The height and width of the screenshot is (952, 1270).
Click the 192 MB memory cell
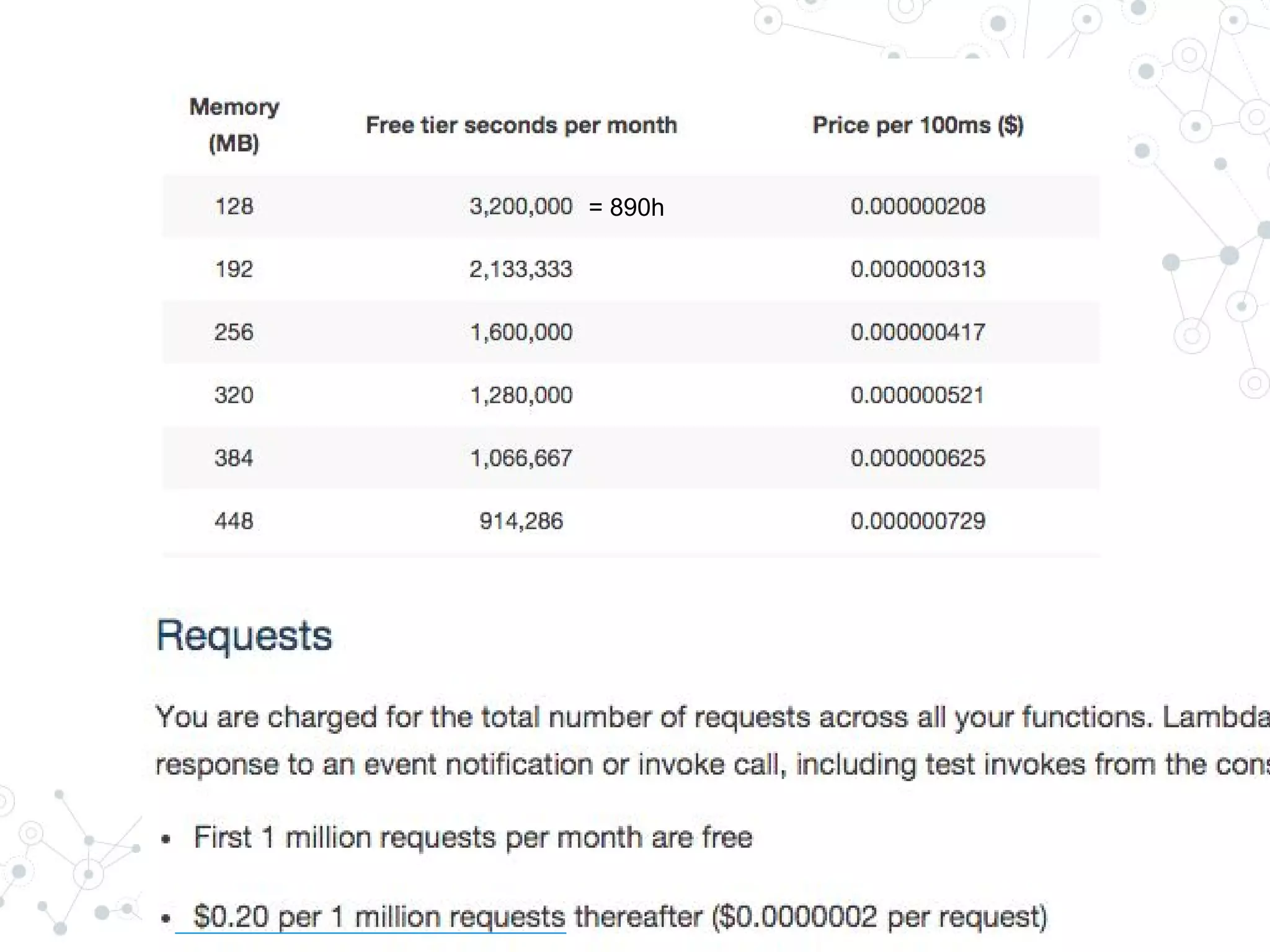click(x=234, y=270)
